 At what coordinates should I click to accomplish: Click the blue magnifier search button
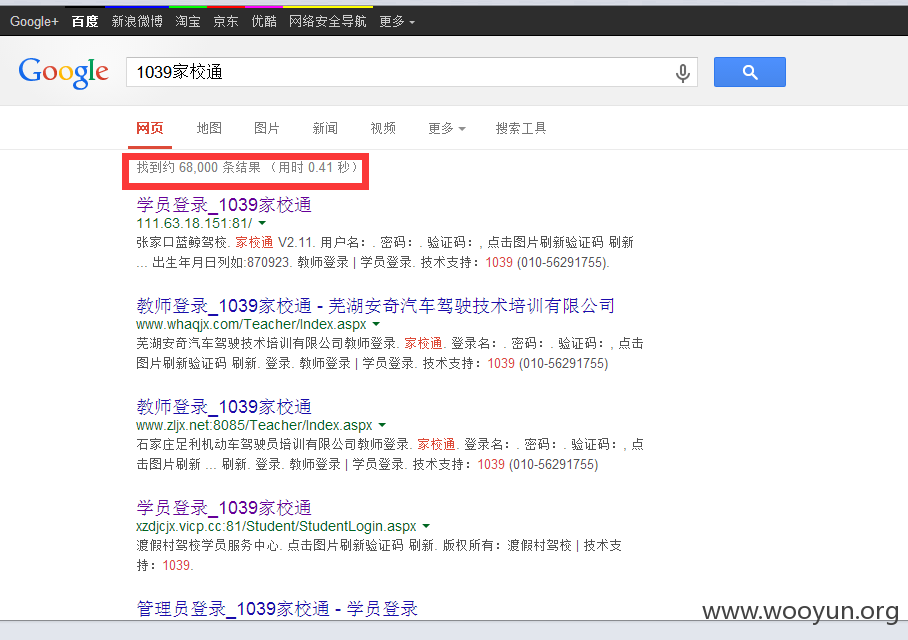[x=749, y=72]
